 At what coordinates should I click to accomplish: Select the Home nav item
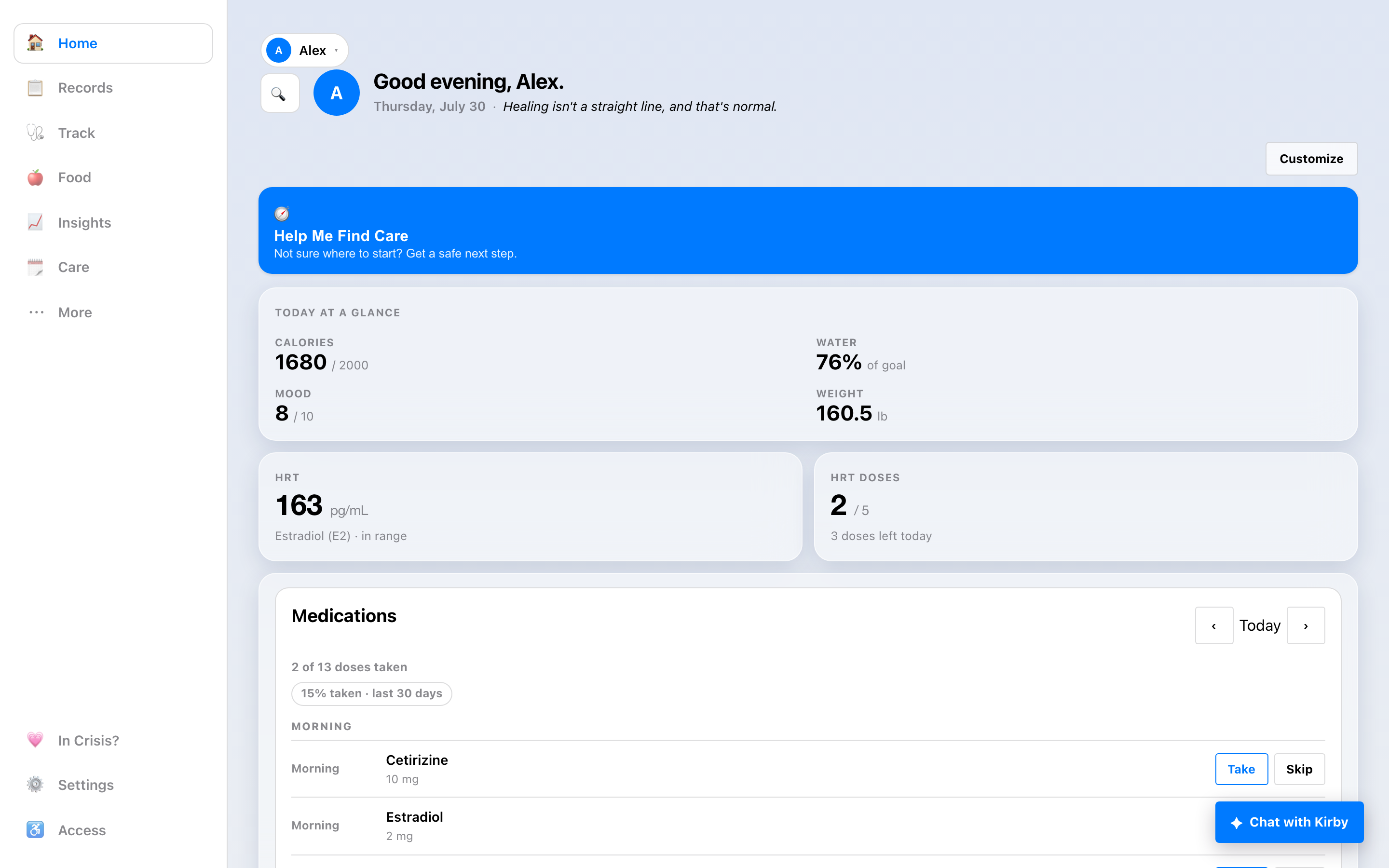pyautogui.click(x=113, y=43)
